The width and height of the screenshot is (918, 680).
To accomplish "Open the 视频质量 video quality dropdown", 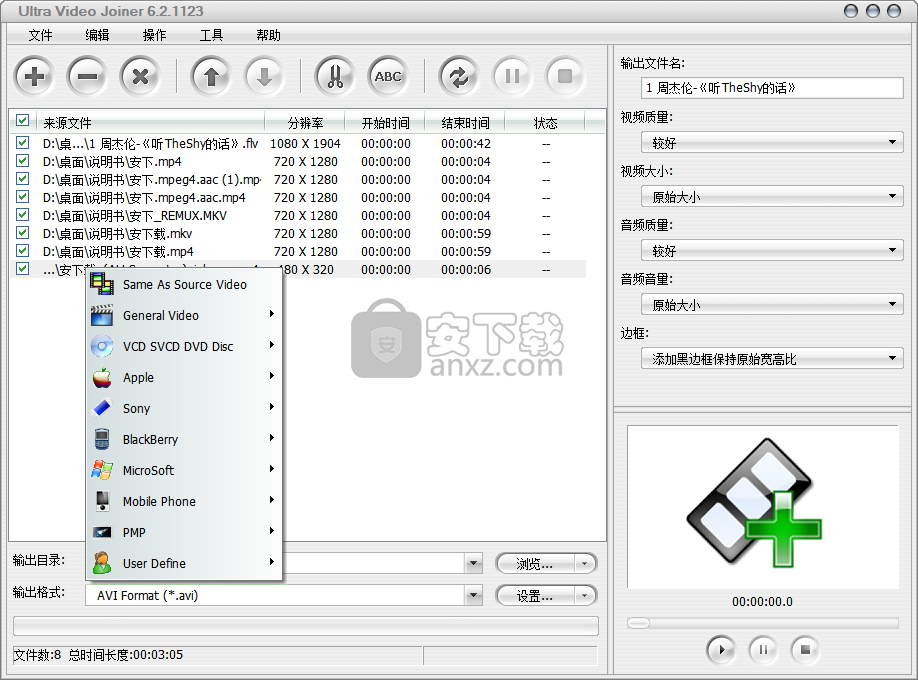I will click(772, 142).
